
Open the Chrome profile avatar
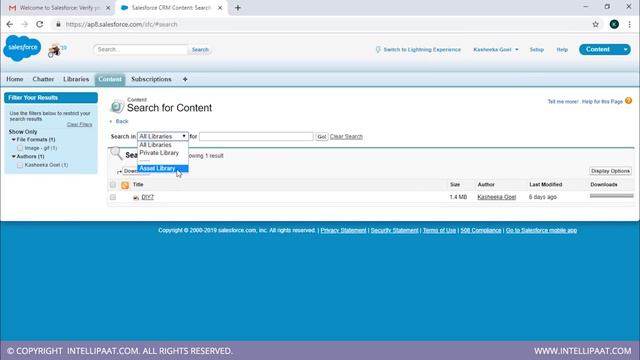tap(614, 24)
